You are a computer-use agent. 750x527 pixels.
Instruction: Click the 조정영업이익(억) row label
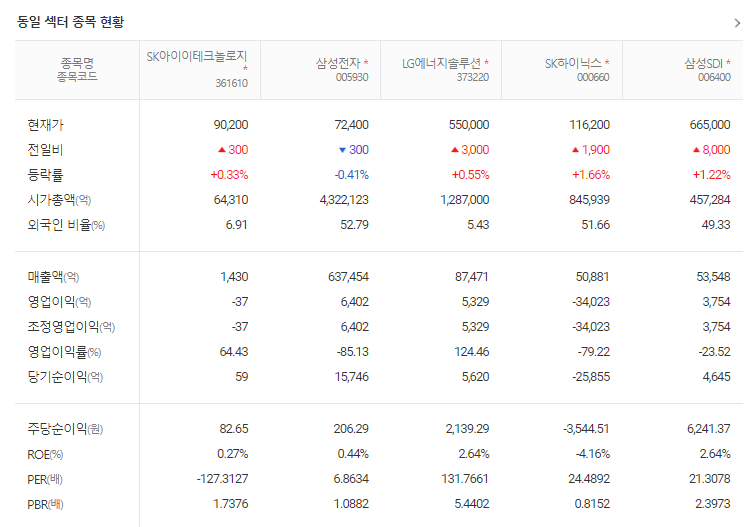[x=71, y=327]
